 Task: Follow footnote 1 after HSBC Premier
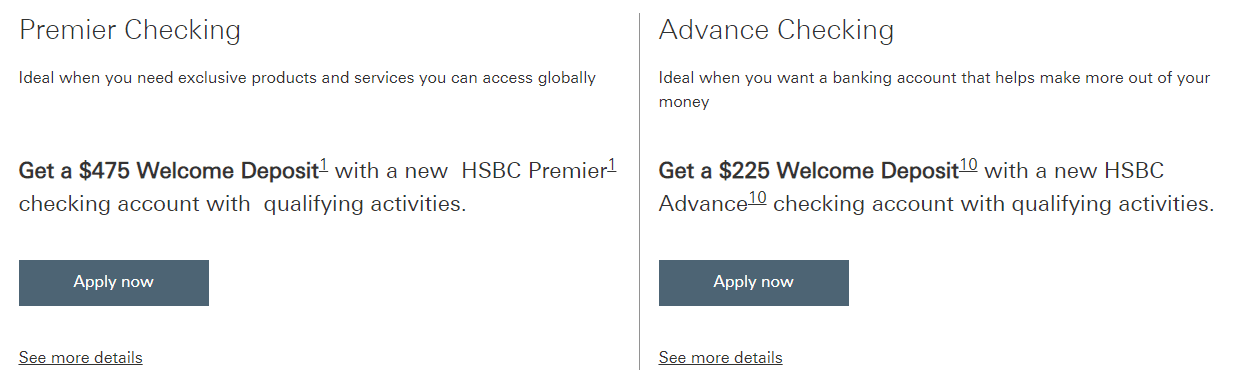coord(612,165)
